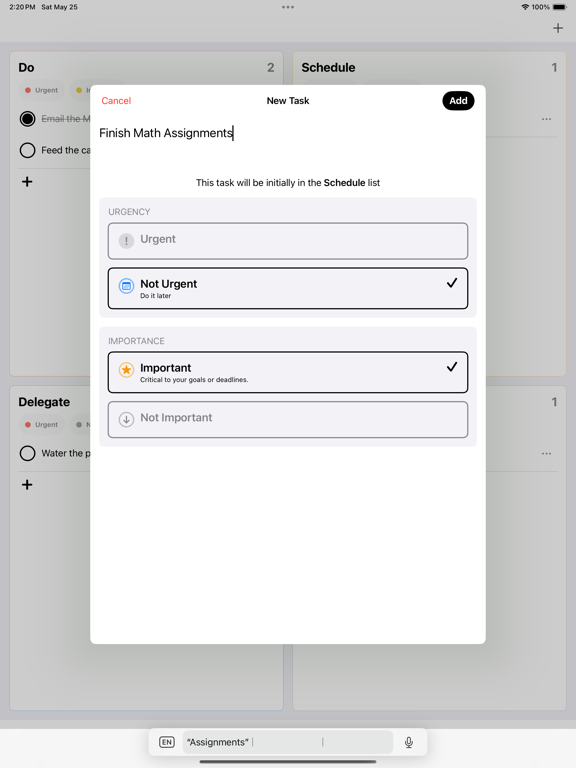Choose the Not Important option
The width and height of the screenshot is (576, 768).
pos(288,419)
